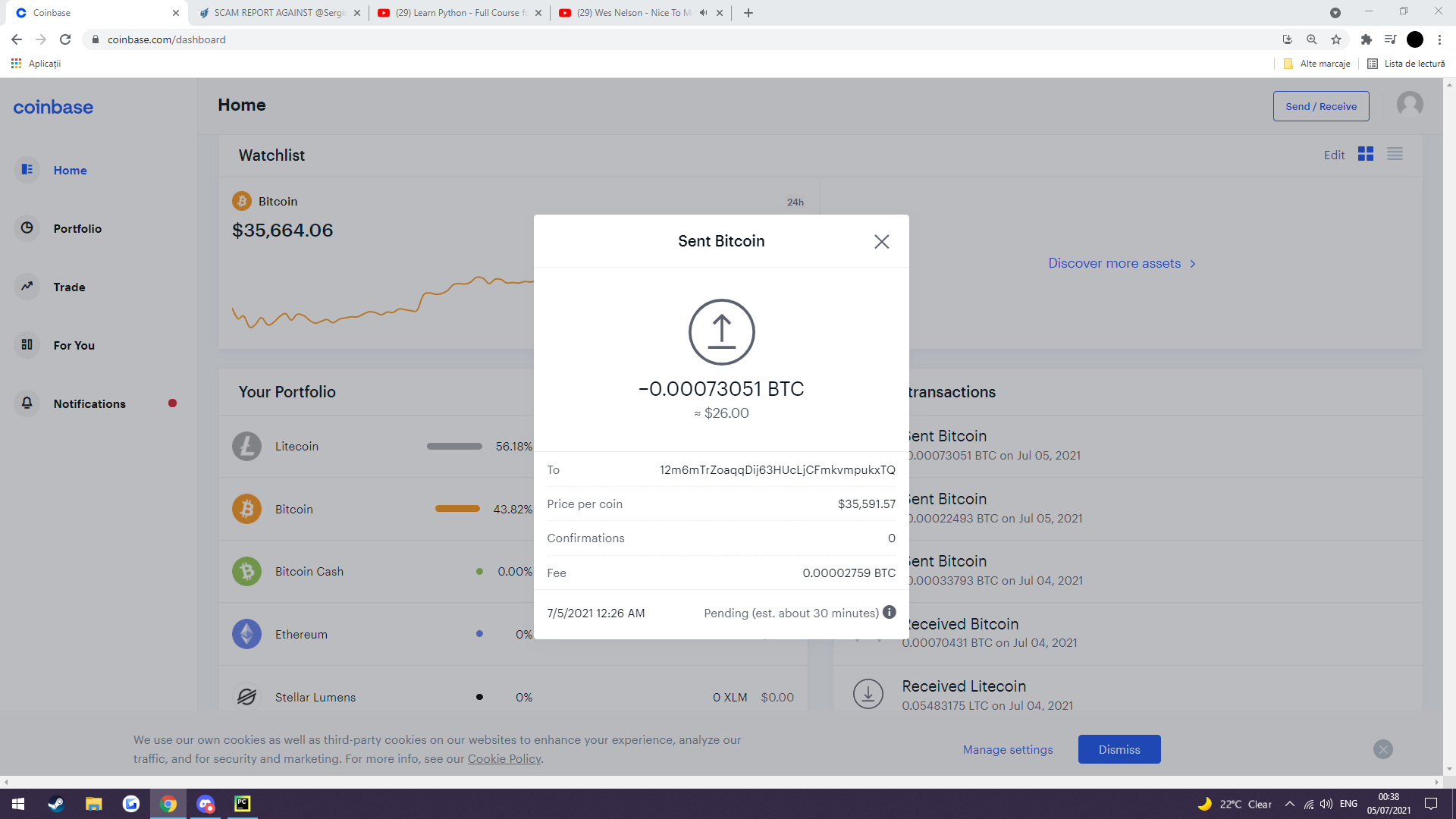
Task: Click the Bitcoin Cash icon in portfolio
Action: [x=246, y=572]
